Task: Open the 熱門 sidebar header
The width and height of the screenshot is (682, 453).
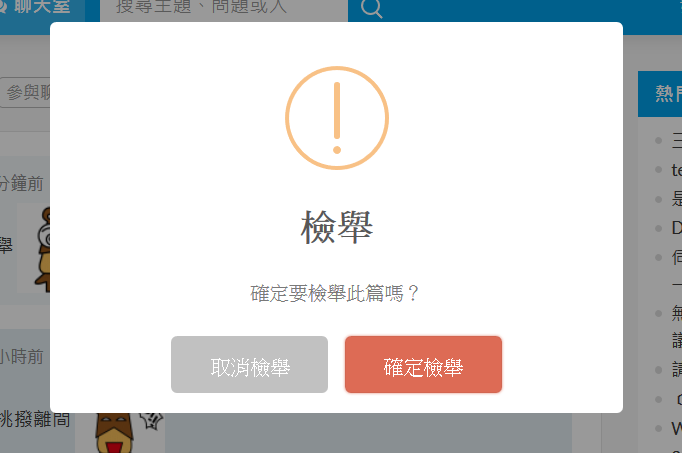Action: (660, 94)
